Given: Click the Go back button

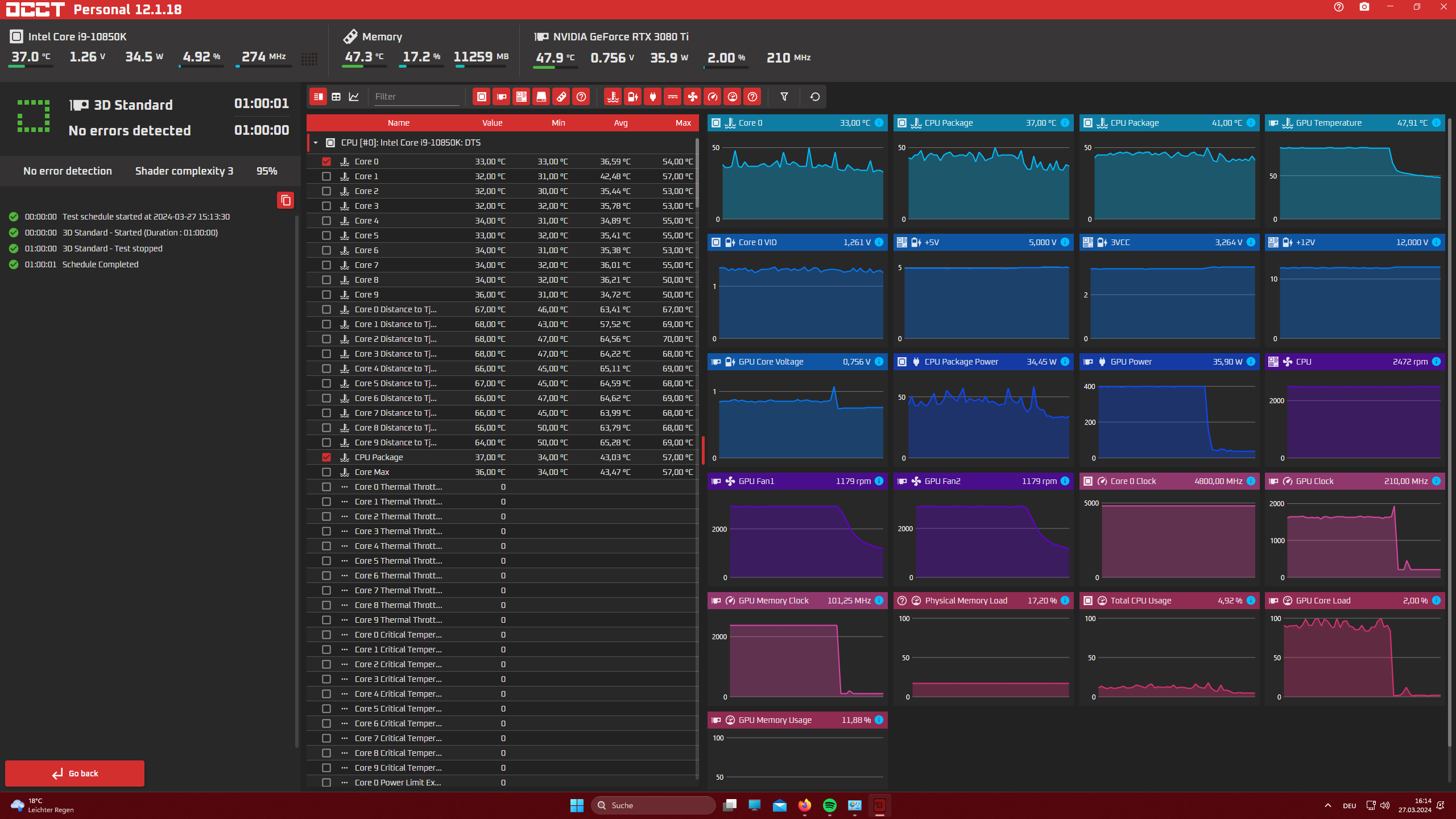Looking at the screenshot, I should pos(75,773).
